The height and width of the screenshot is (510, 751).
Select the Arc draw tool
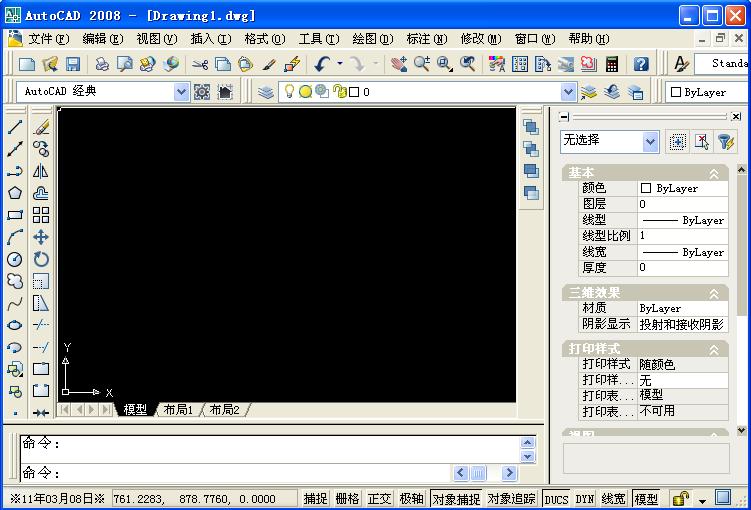click(x=15, y=237)
